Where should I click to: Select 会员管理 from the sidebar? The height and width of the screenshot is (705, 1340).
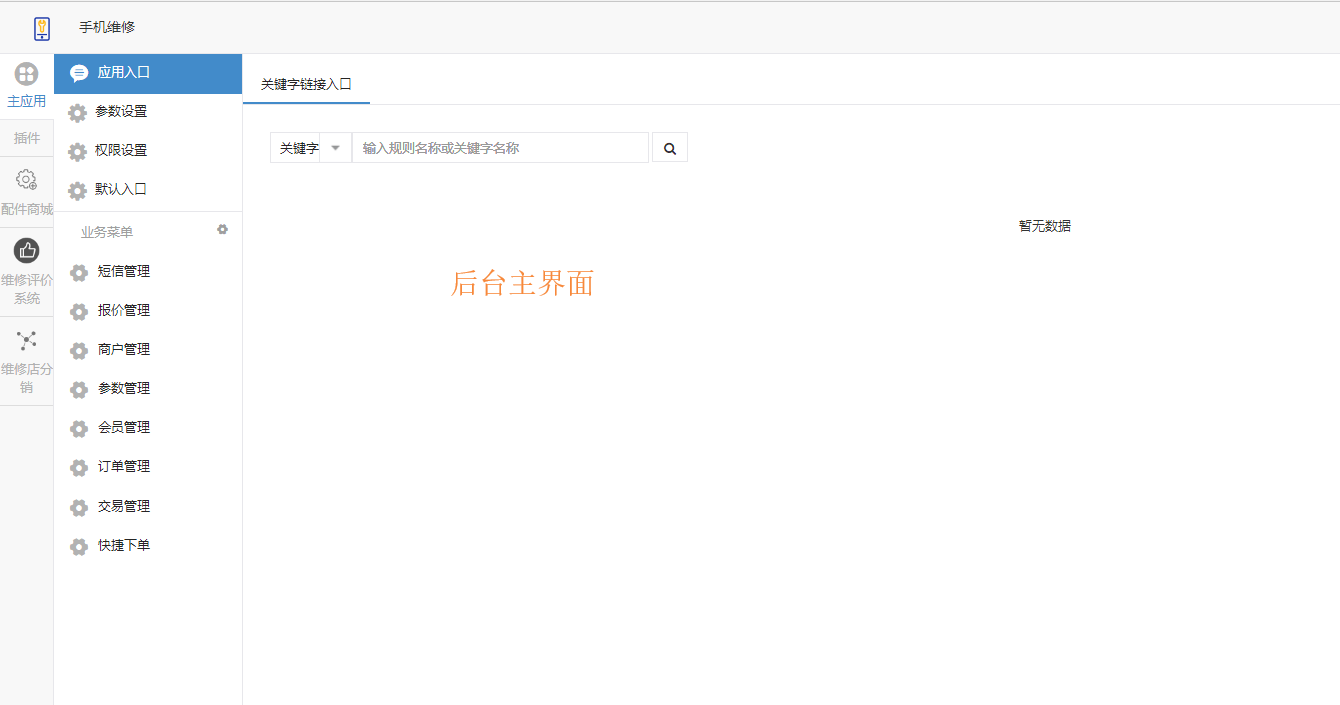click(x=121, y=428)
